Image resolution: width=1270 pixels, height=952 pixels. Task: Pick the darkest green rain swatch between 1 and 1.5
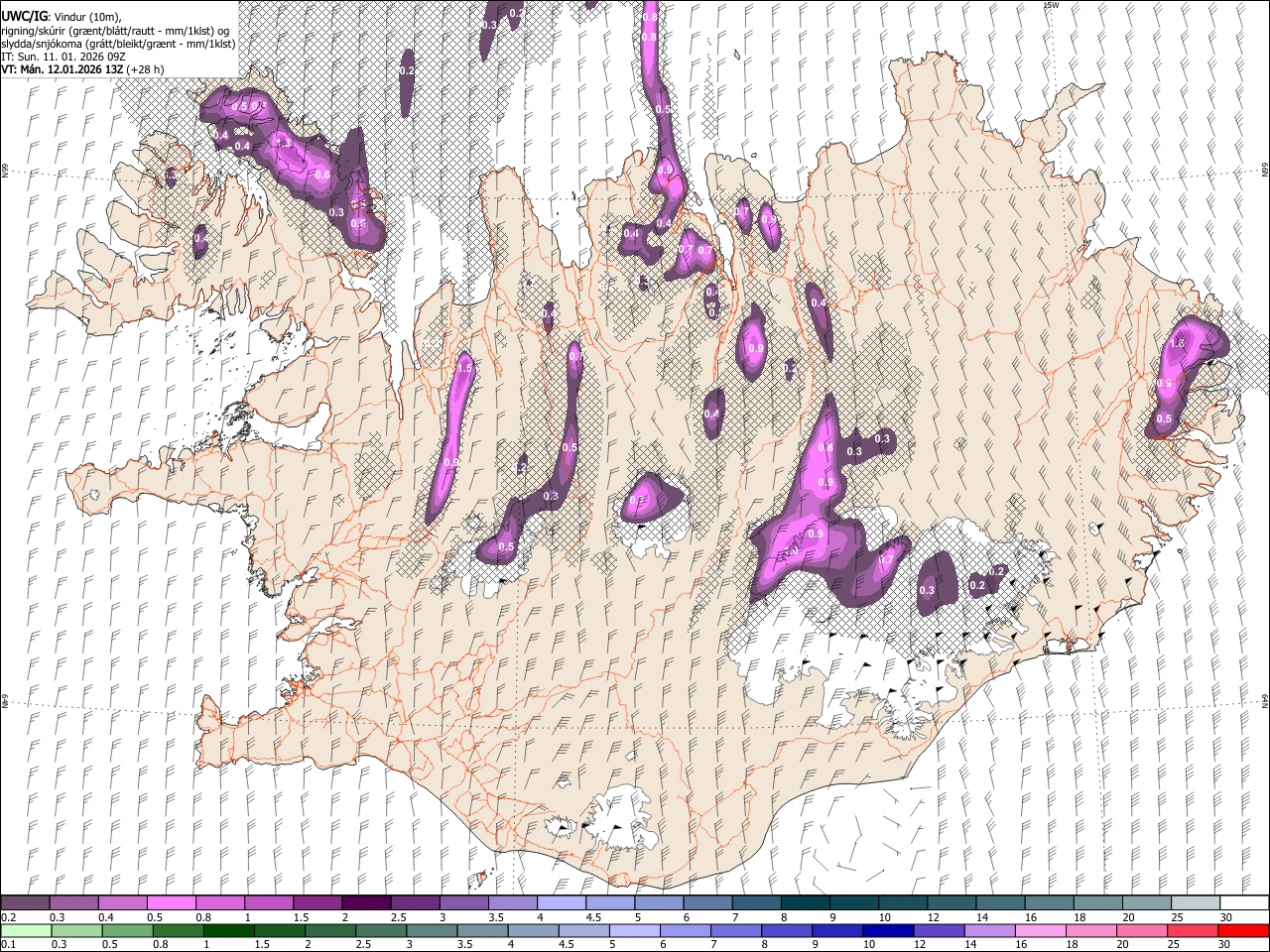tap(228, 931)
